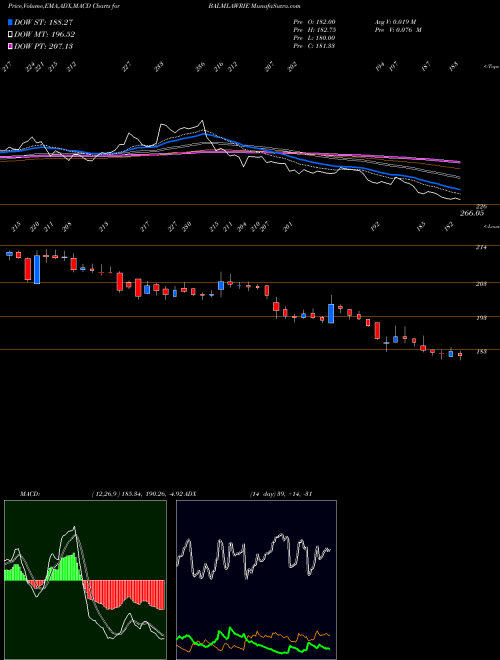Click the '(14 day) 39, +14, -31' ADX values
This screenshot has width=500, height=660.
point(280,493)
